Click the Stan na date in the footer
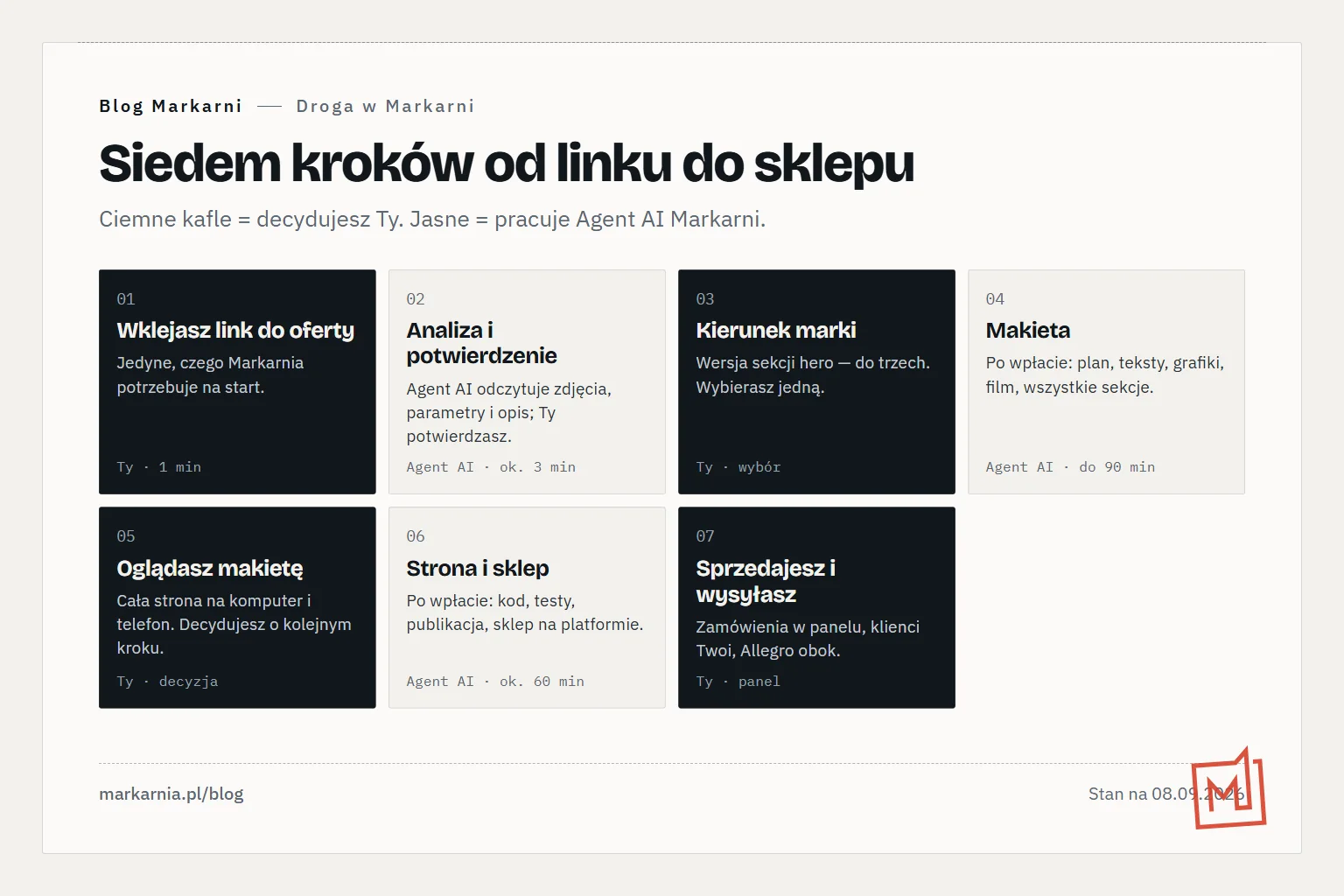 [1166, 794]
